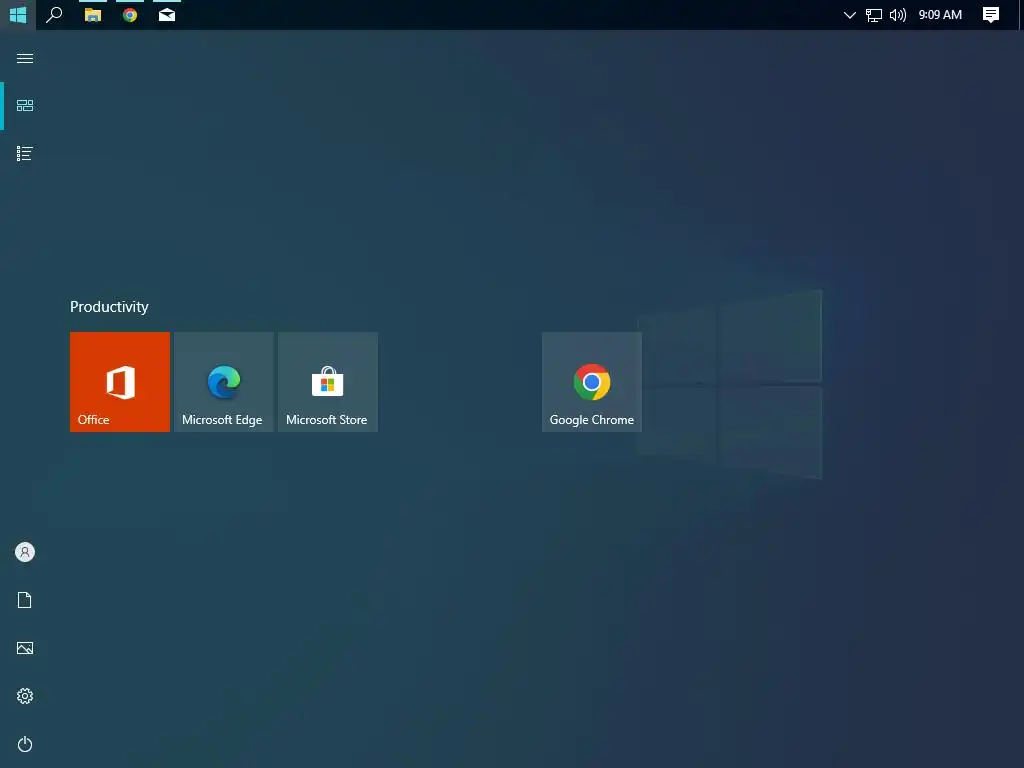The width and height of the screenshot is (1024, 768).
Task: Open the Mail app in taskbar
Action: coord(167,14)
